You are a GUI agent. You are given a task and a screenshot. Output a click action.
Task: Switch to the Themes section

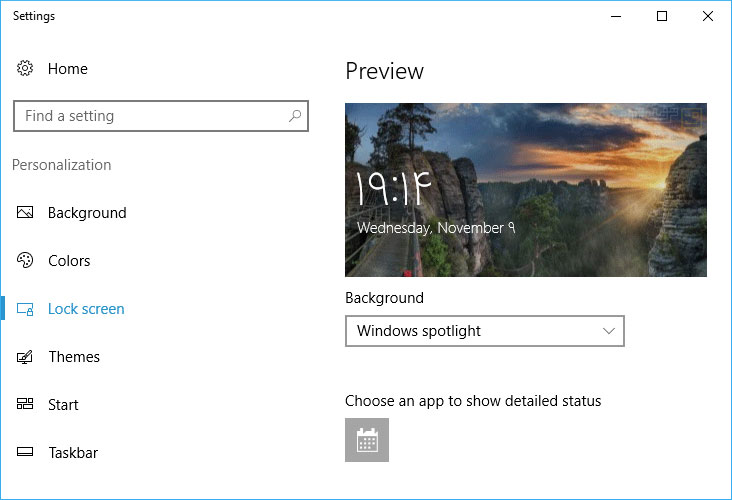pyautogui.click(x=74, y=357)
